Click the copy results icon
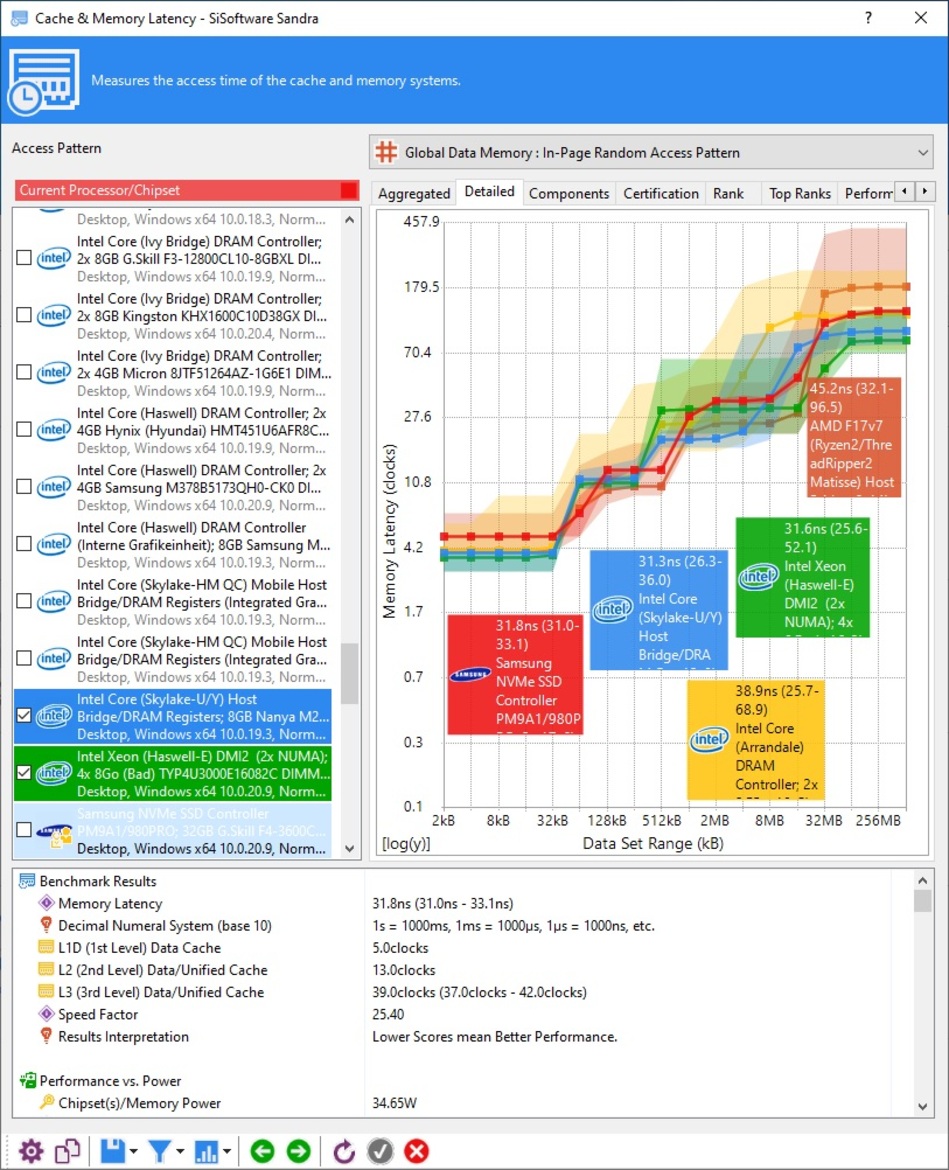The image size is (949, 1170). (67, 1151)
